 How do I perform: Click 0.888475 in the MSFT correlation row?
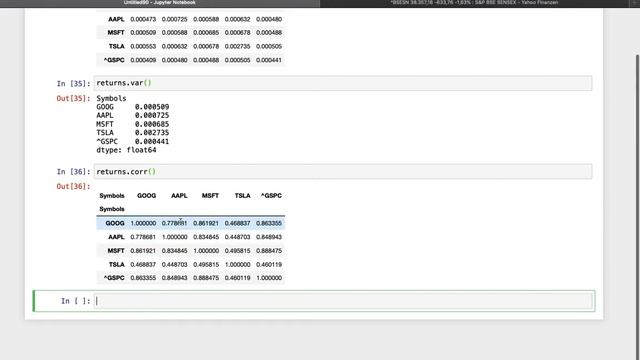click(269, 251)
